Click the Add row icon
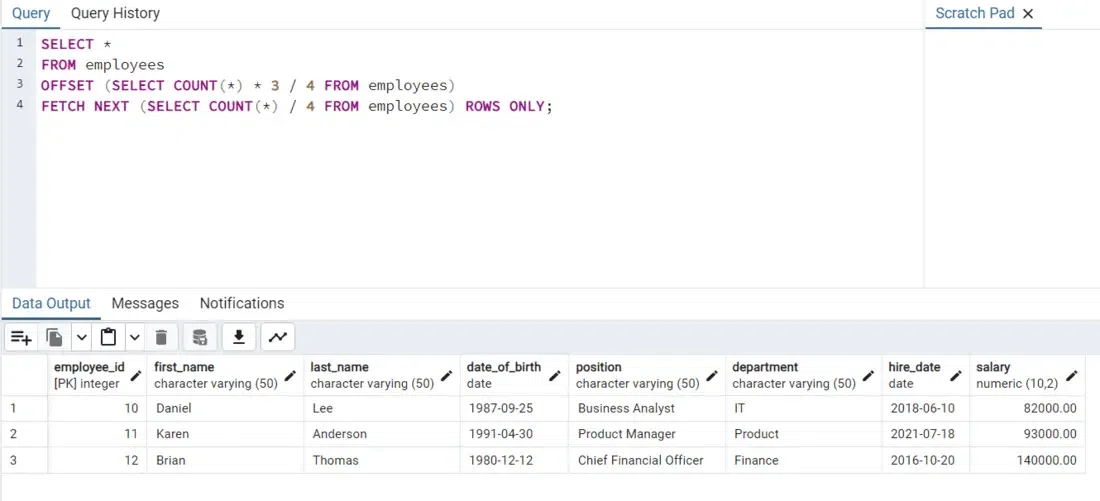This screenshot has width=1100, height=501. (x=21, y=338)
